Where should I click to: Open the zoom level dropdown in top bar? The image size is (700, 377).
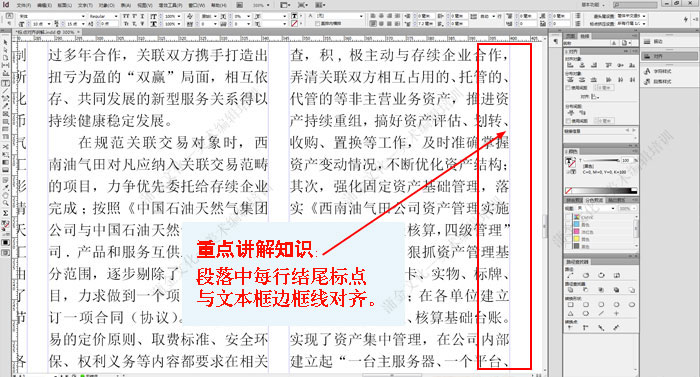(262, 5)
